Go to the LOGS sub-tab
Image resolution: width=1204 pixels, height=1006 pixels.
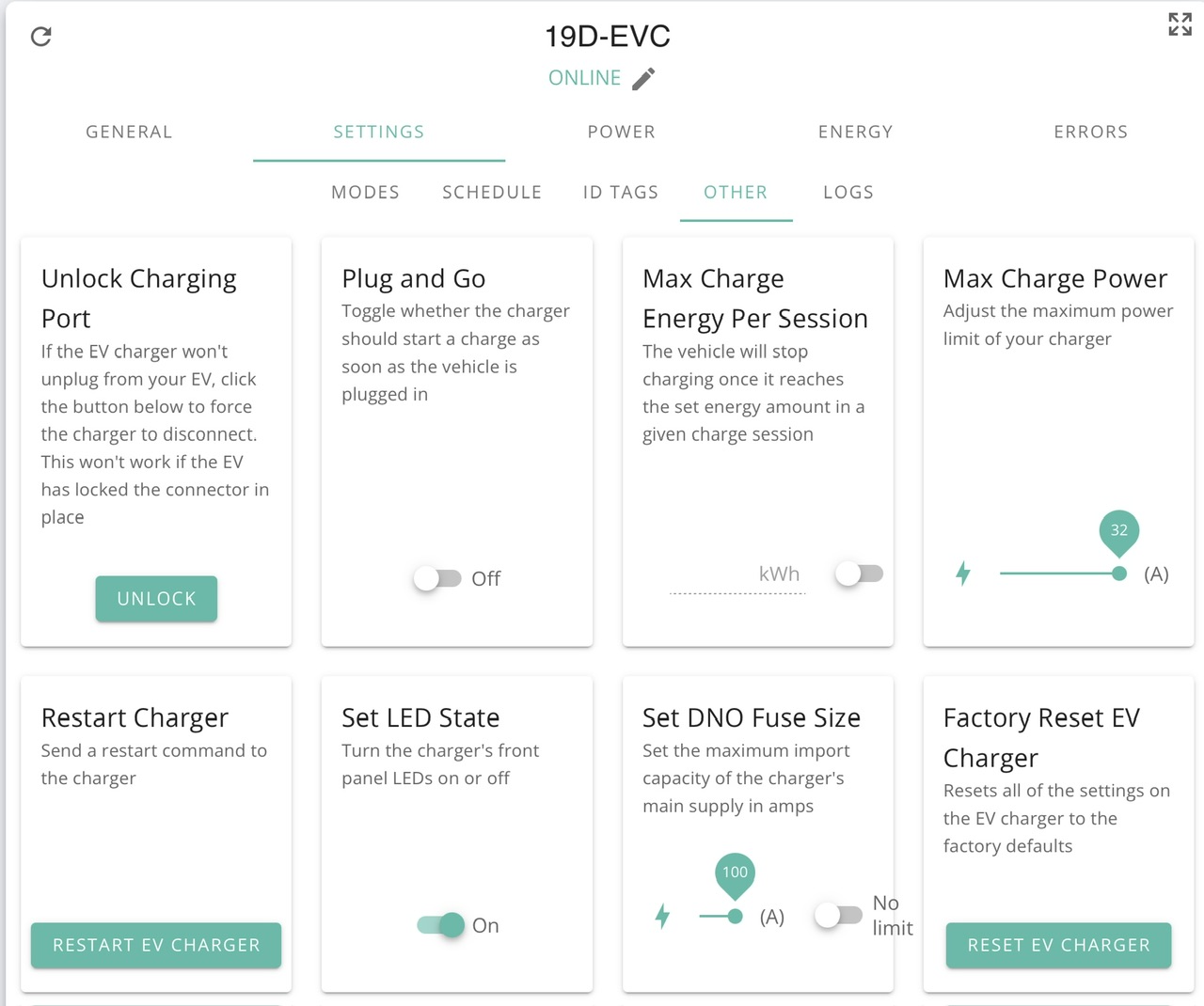click(848, 192)
